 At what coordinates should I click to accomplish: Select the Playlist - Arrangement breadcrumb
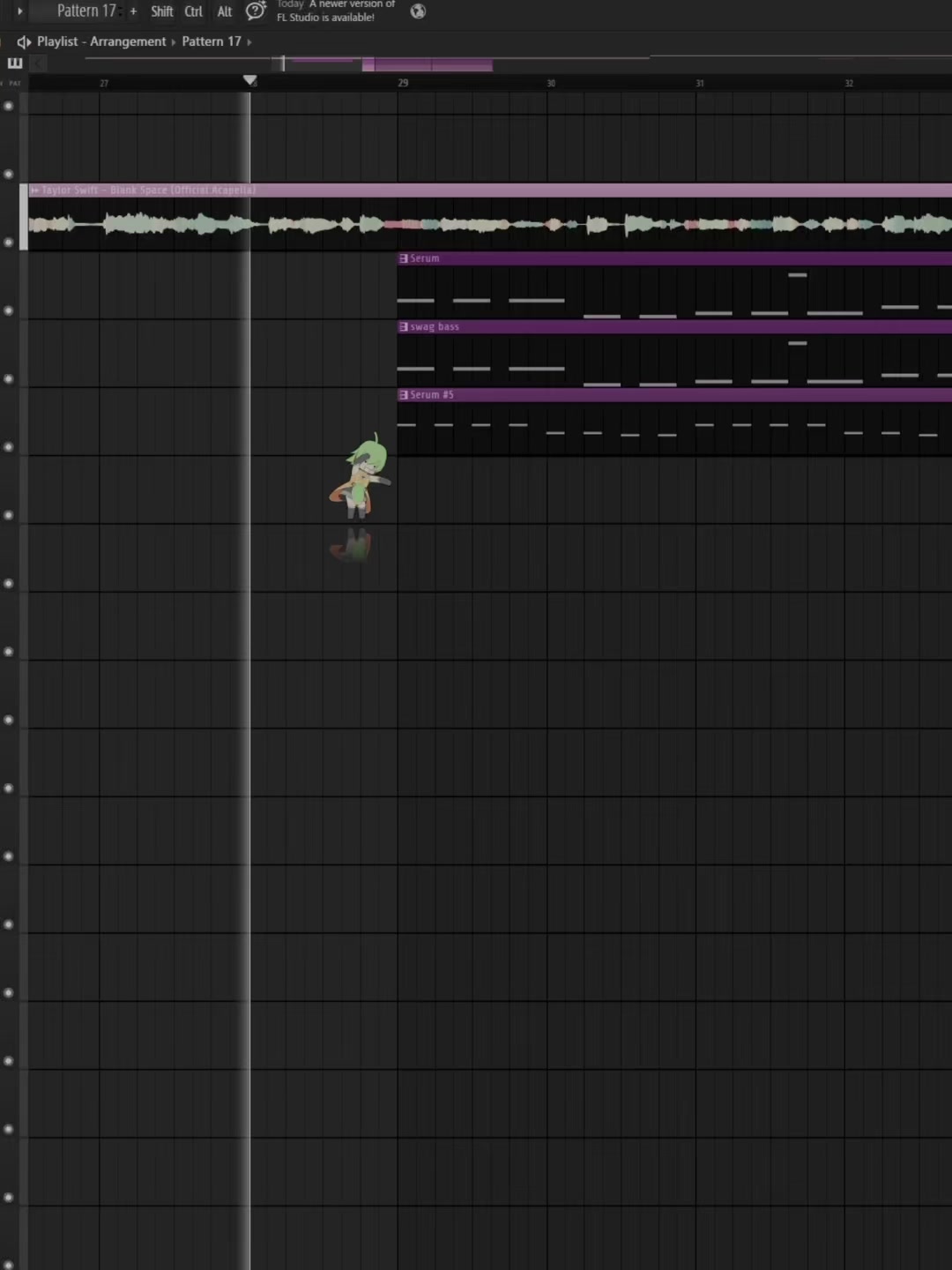coord(101,41)
